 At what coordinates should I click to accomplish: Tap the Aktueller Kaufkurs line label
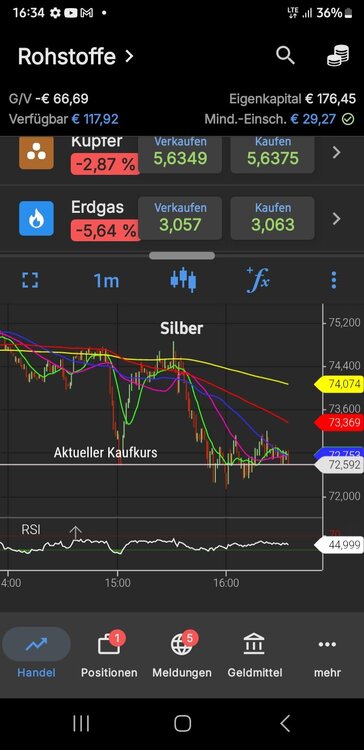pyautogui.click(x=105, y=452)
